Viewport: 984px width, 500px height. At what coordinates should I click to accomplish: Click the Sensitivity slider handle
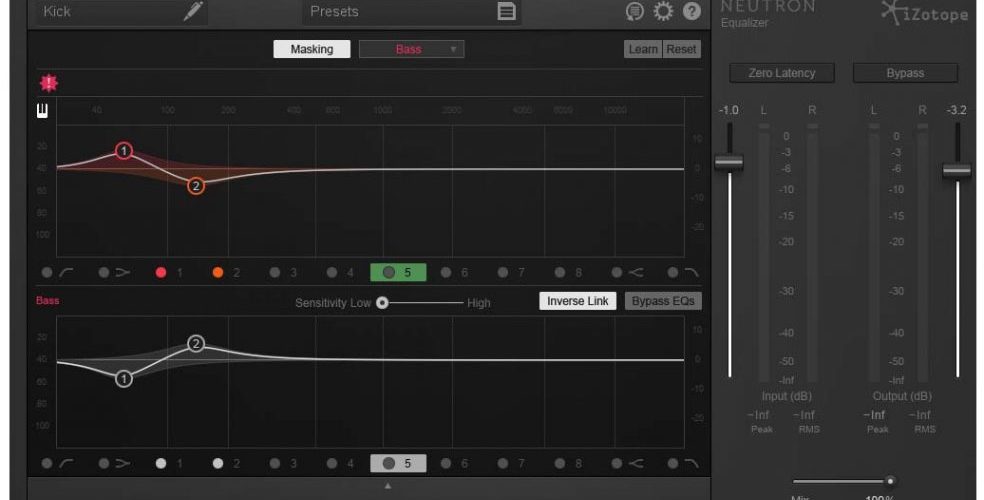(382, 303)
